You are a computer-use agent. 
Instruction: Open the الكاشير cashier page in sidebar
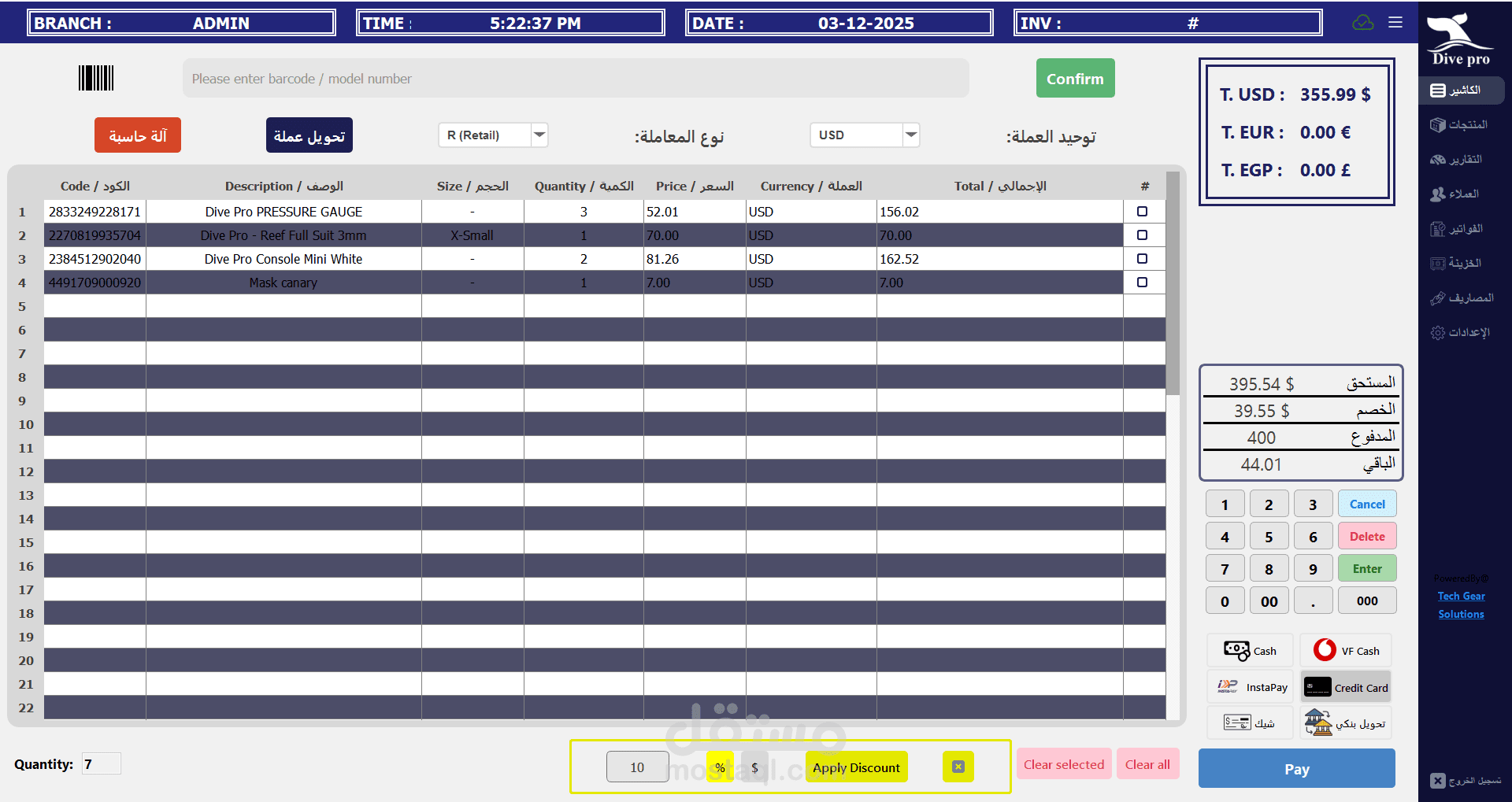[x=1462, y=91]
